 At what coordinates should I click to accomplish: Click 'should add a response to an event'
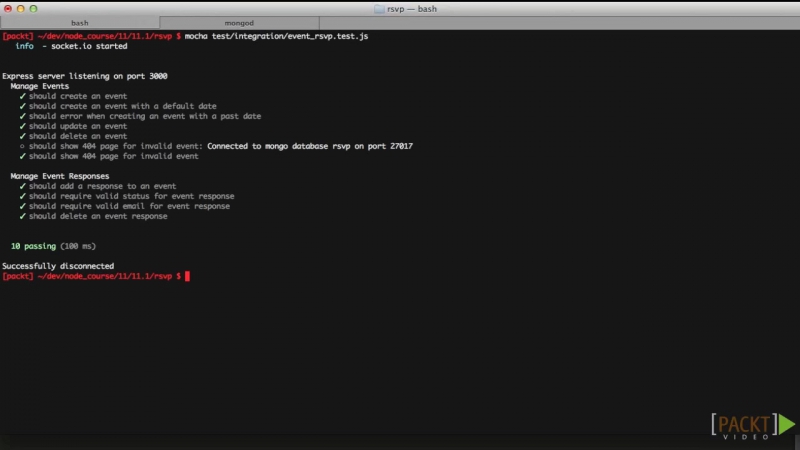(x=103, y=186)
